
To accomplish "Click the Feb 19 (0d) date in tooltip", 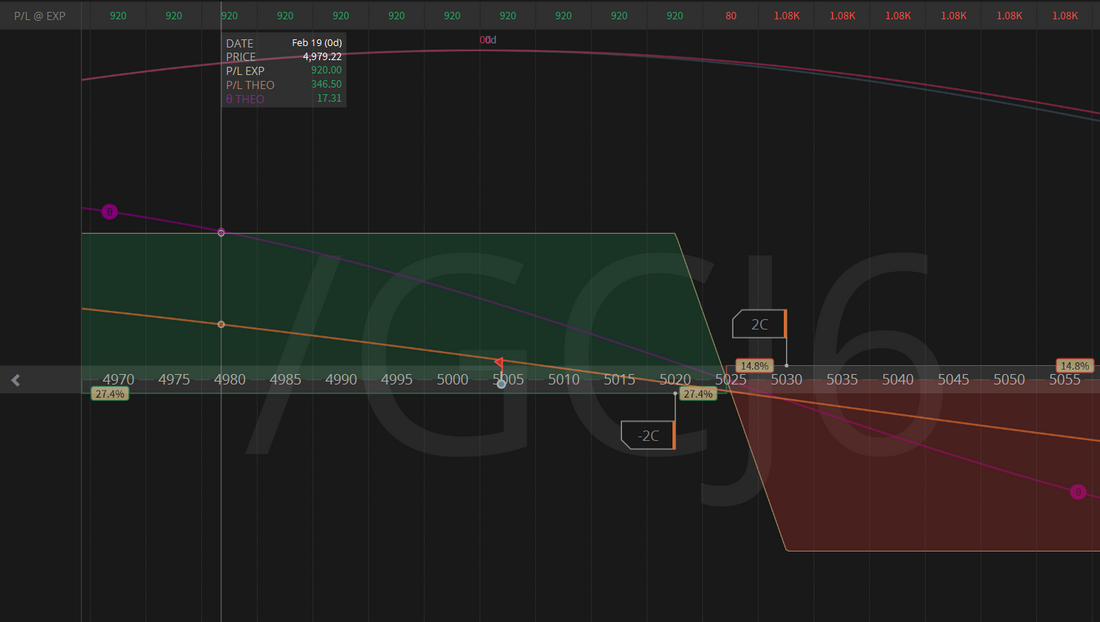I will (316, 43).
